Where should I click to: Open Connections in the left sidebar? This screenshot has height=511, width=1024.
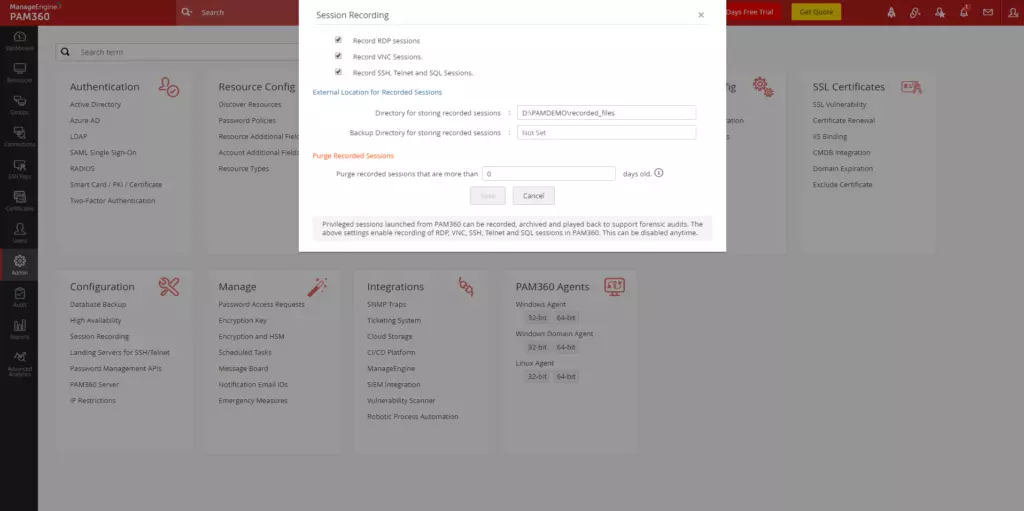(20, 137)
